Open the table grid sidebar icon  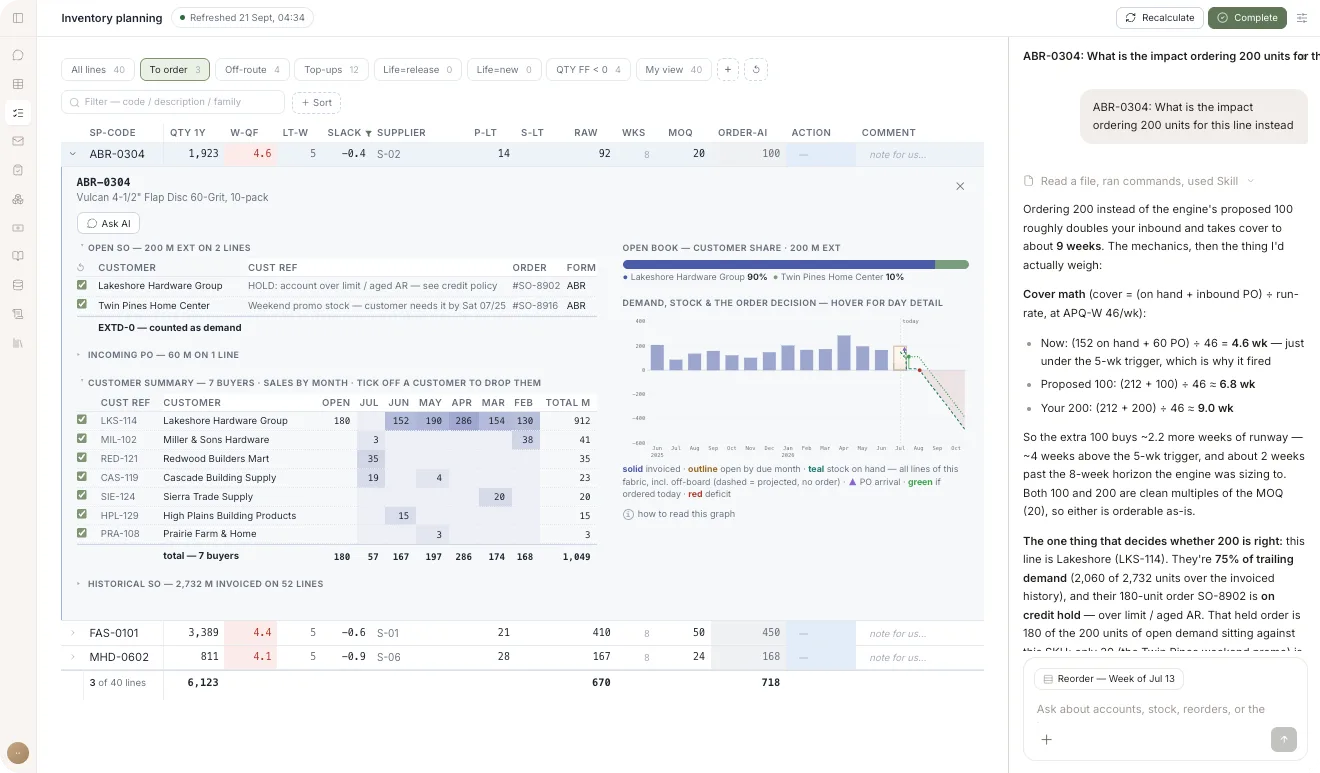point(18,84)
